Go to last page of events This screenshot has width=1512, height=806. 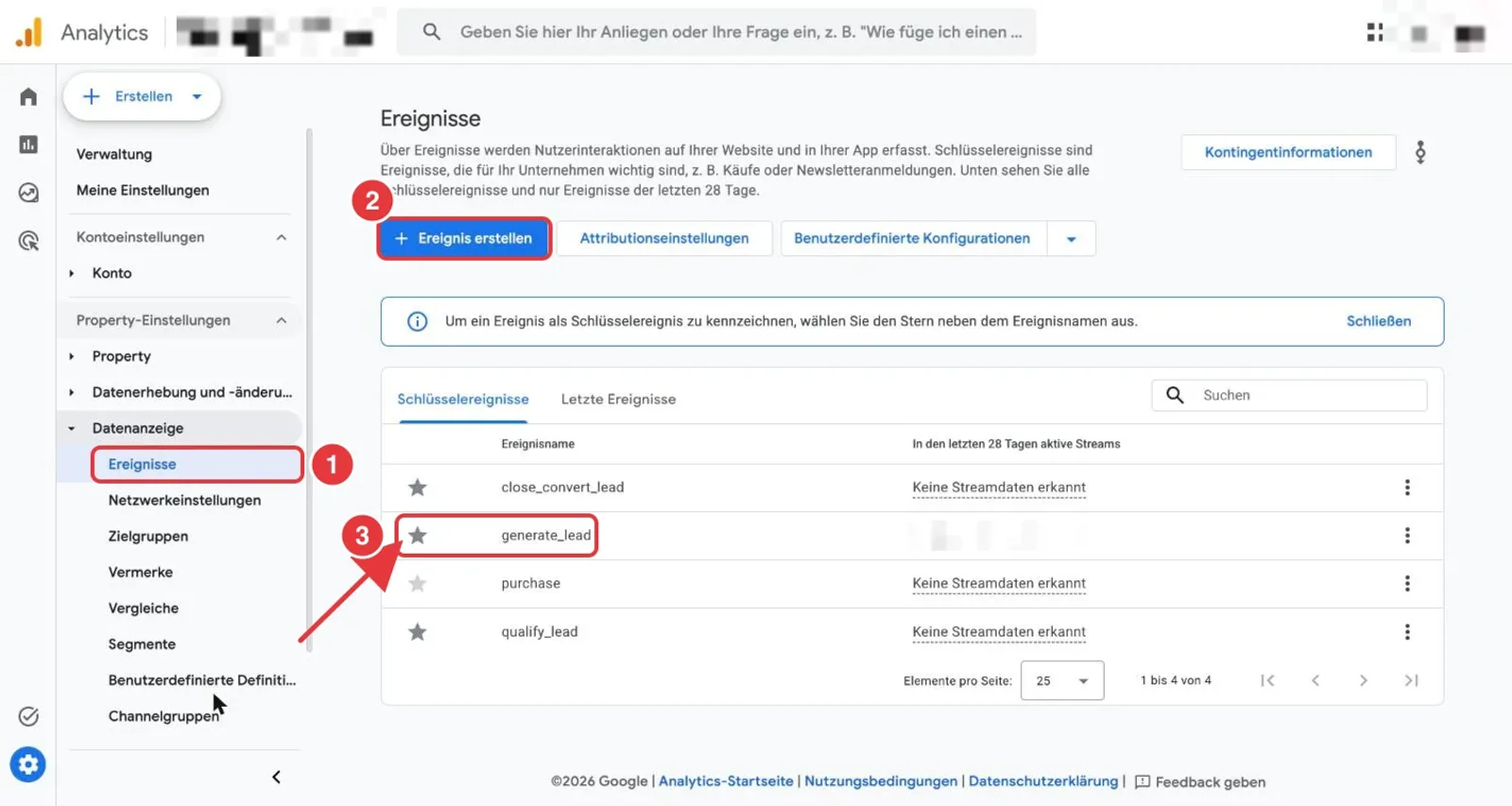(1411, 680)
